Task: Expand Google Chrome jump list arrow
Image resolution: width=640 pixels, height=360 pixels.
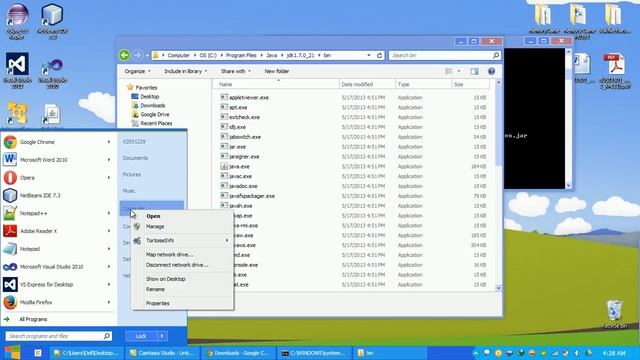Action: [x=109, y=142]
